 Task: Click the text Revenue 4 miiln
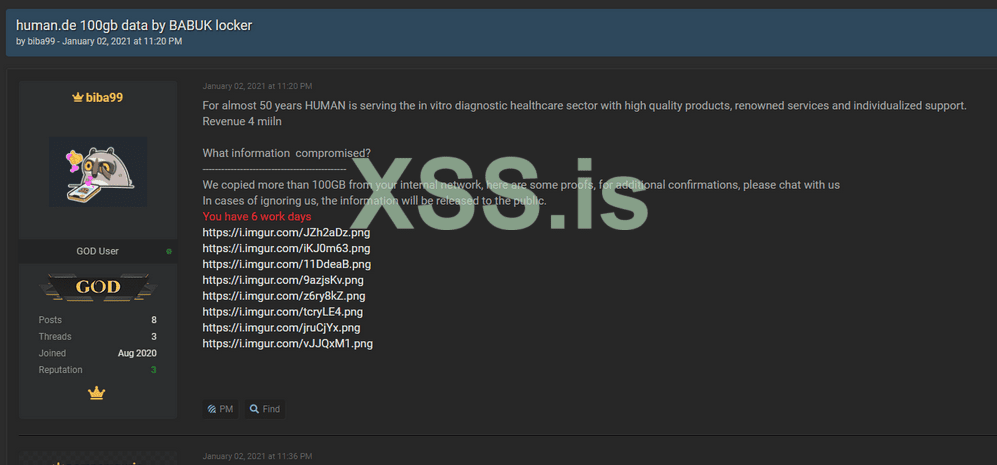[242, 121]
